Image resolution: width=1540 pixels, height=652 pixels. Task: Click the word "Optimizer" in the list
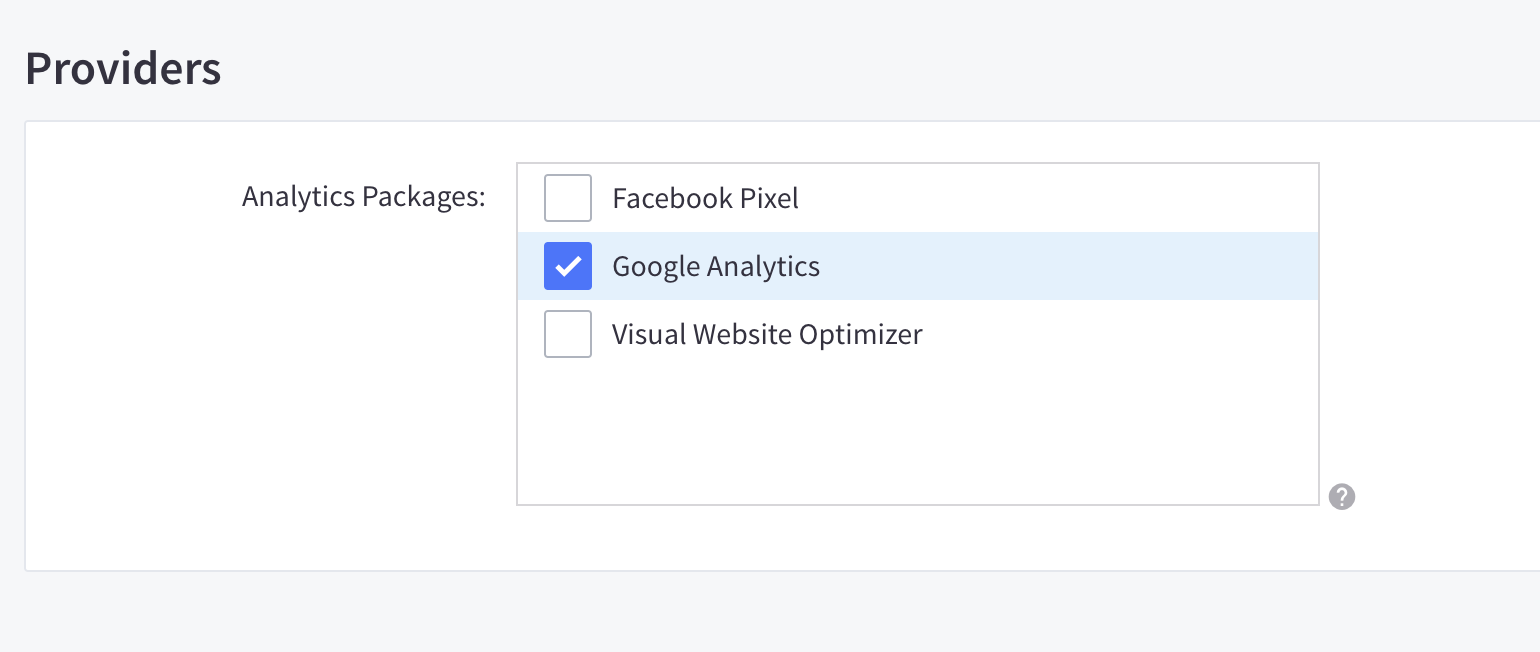pos(860,334)
